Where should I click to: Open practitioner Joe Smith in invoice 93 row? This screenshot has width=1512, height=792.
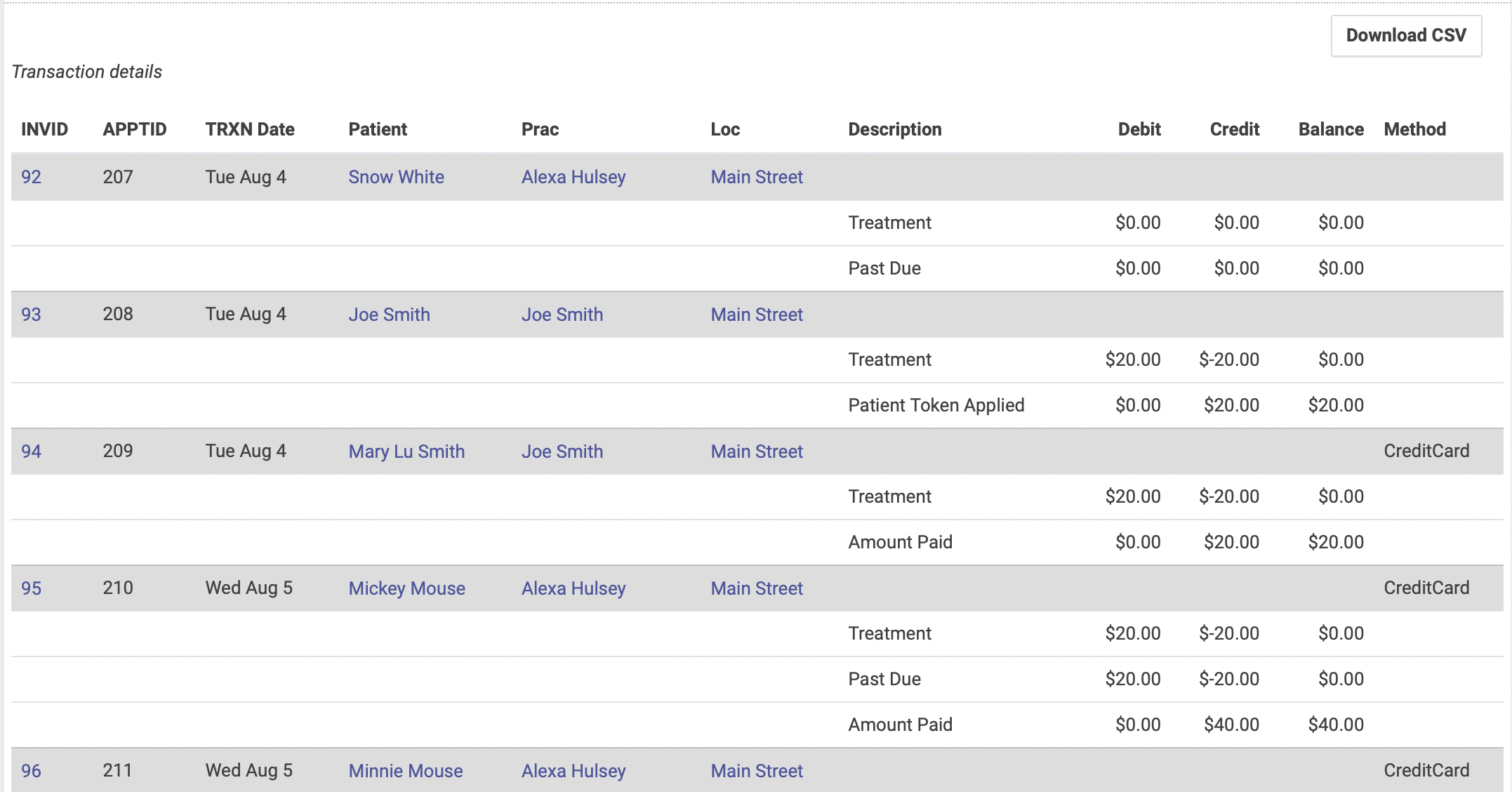tap(562, 315)
